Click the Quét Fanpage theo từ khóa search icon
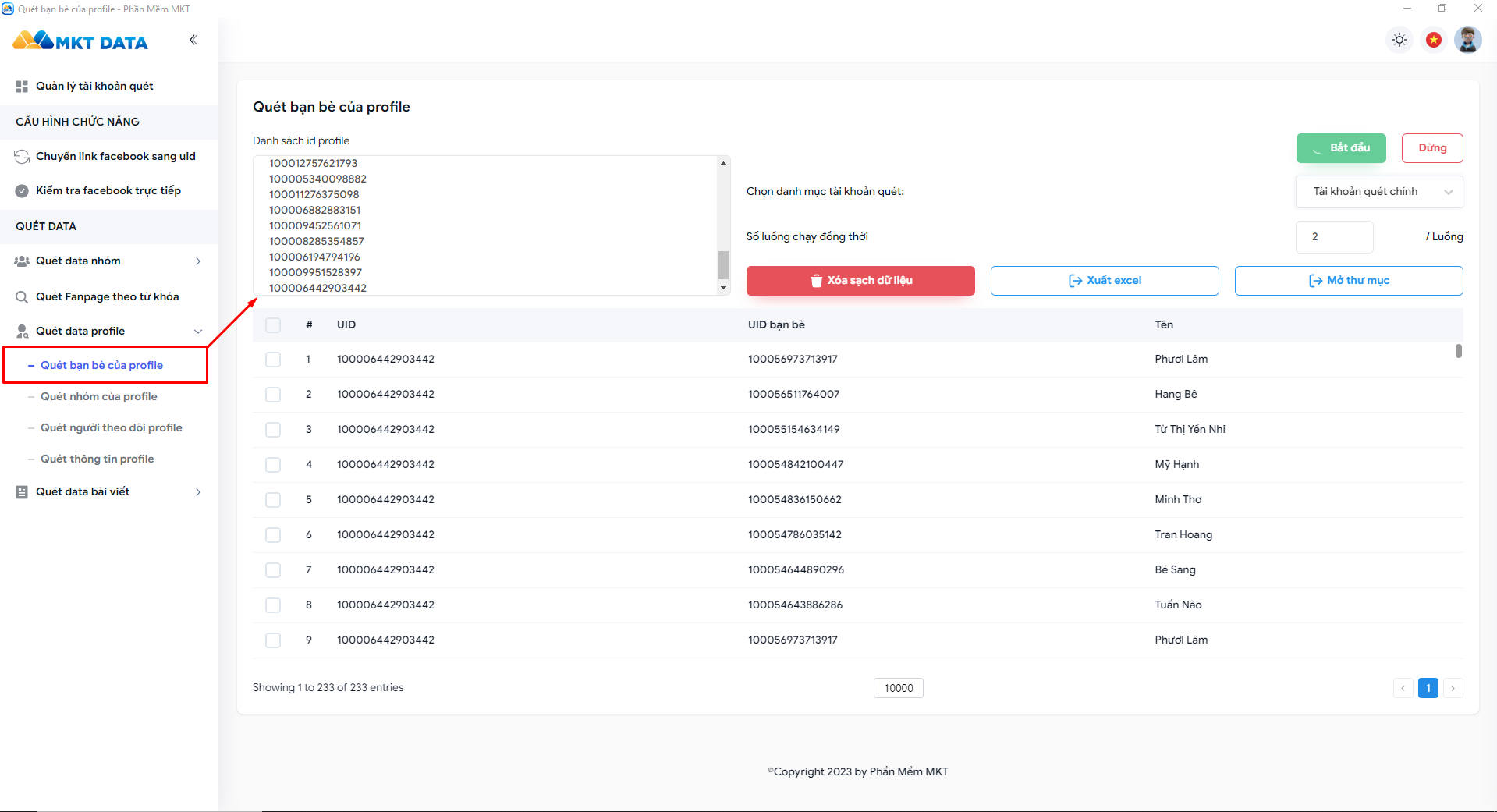The width and height of the screenshot is (1497, 812). tap(22, 297)
